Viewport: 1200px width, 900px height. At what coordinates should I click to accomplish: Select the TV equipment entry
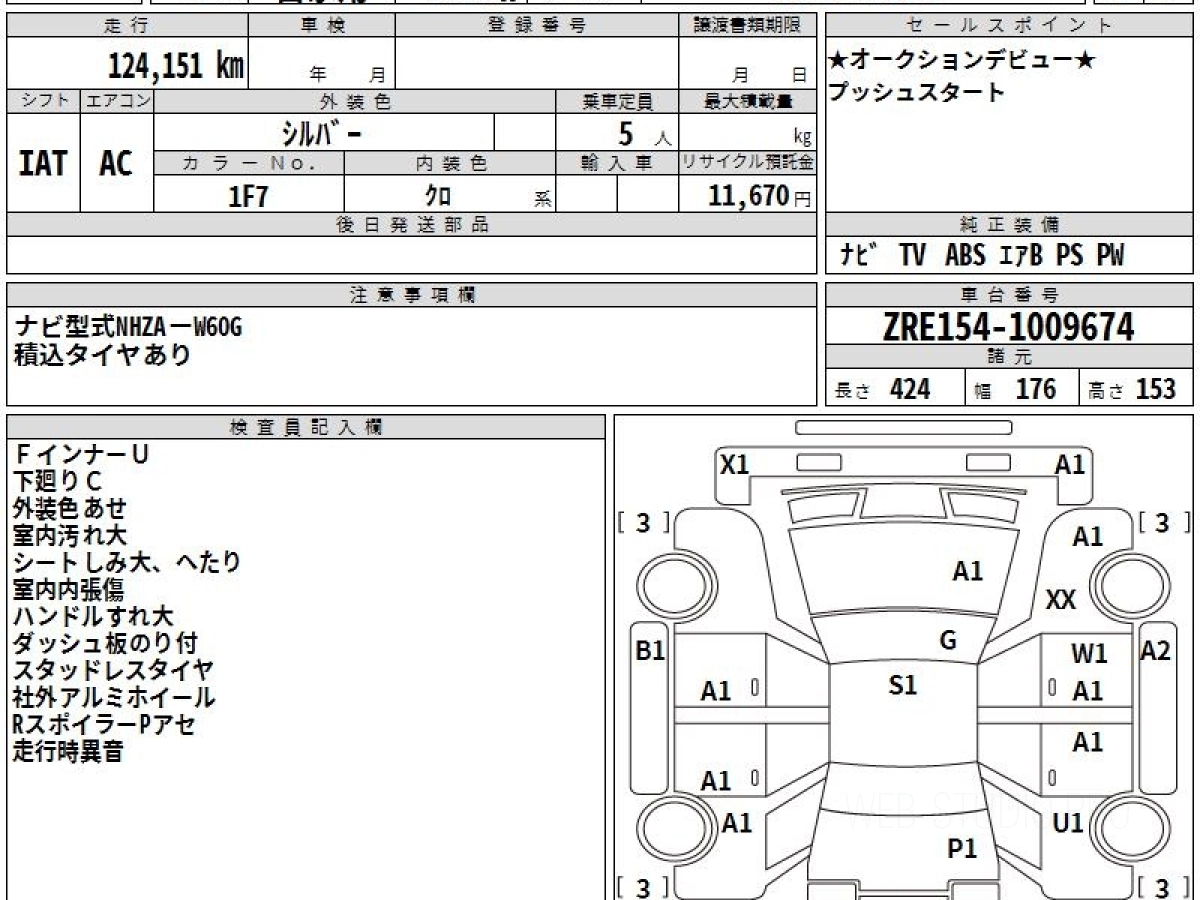pos(912,256)
